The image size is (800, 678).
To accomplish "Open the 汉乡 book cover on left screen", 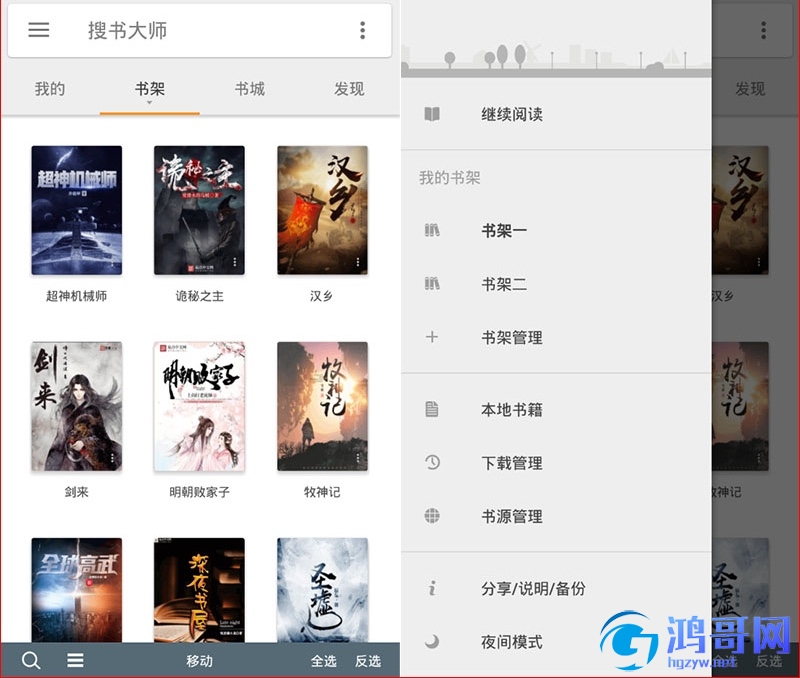I will click(322, 210).
